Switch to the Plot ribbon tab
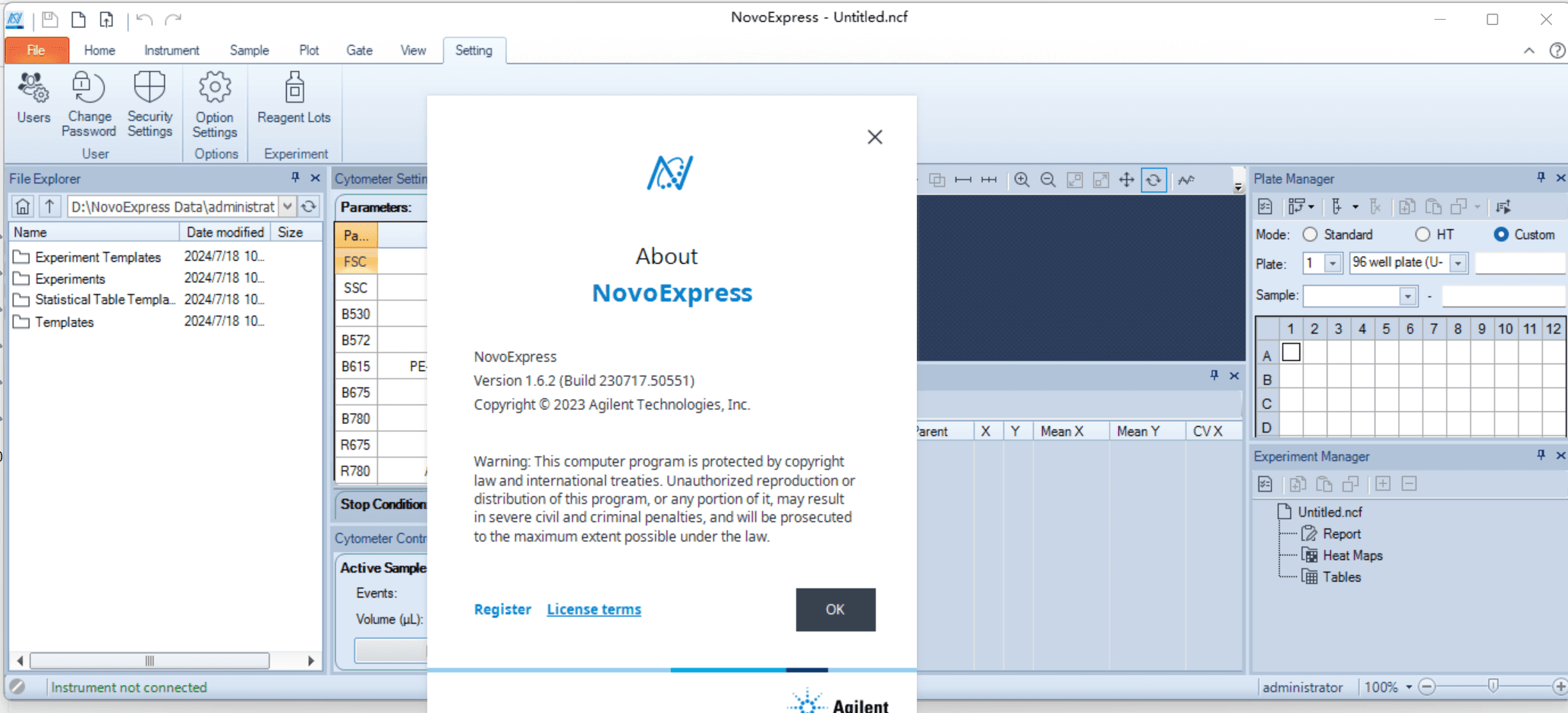The image size is (1568, 713). pyautogui.click(x=309, y=50)
